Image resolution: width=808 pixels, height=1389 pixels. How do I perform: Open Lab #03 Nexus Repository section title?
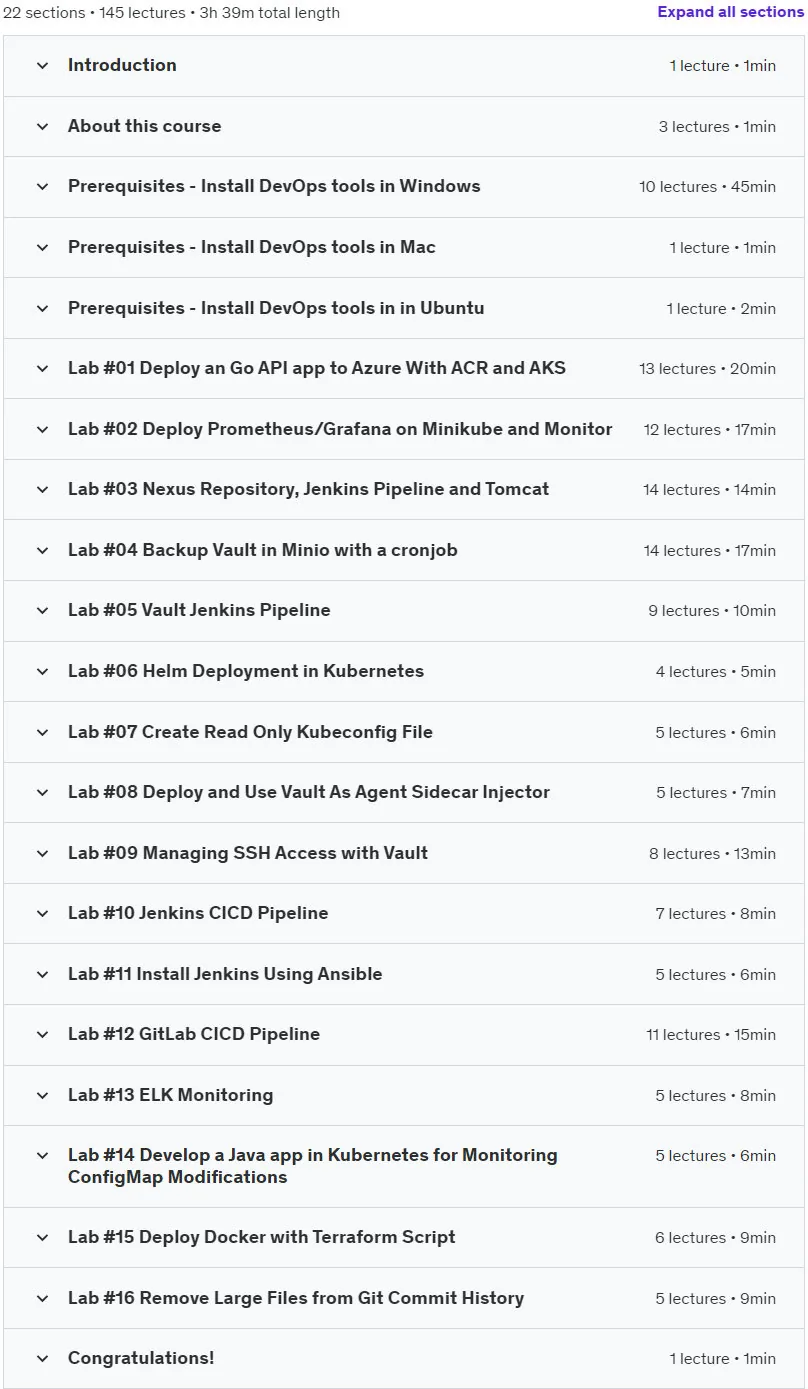pos(308,489)
